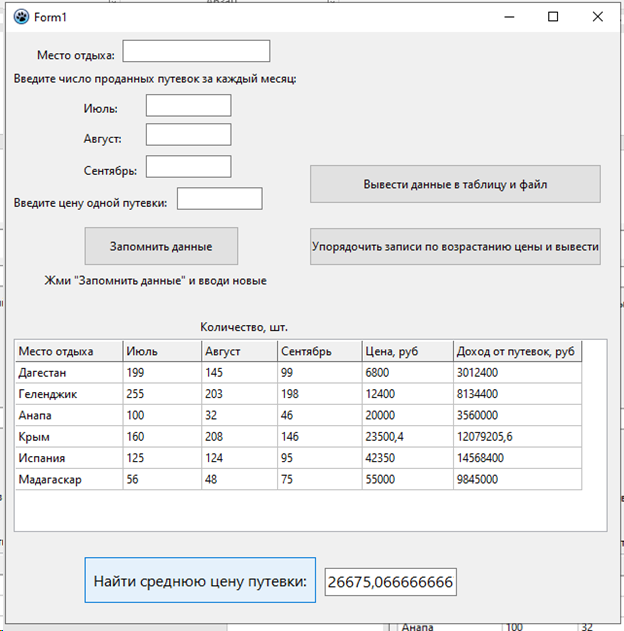Click "Найти среднюю цену путевки" button

click(200, 581)
